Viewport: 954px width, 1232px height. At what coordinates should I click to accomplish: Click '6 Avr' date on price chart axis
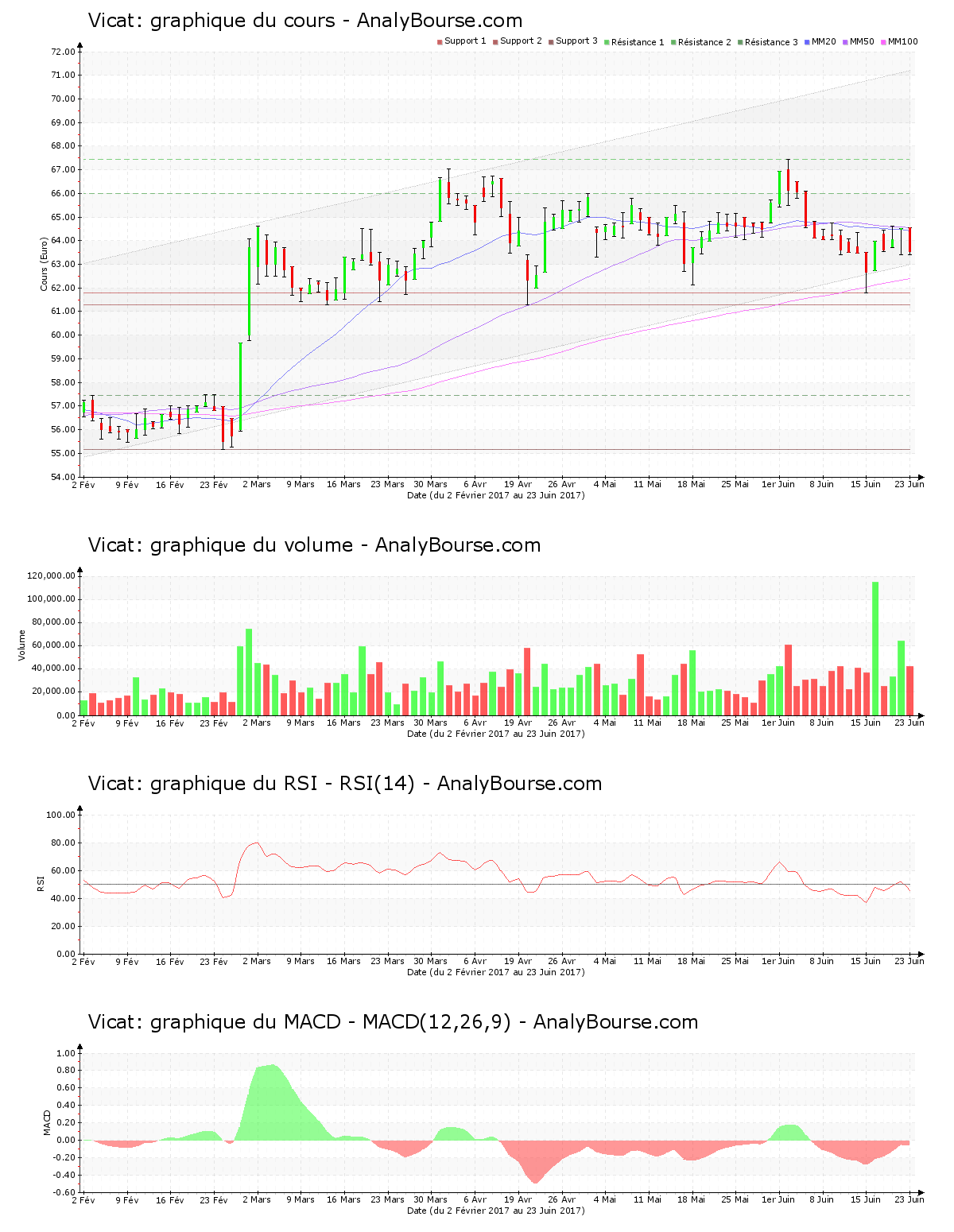point(475,484)
